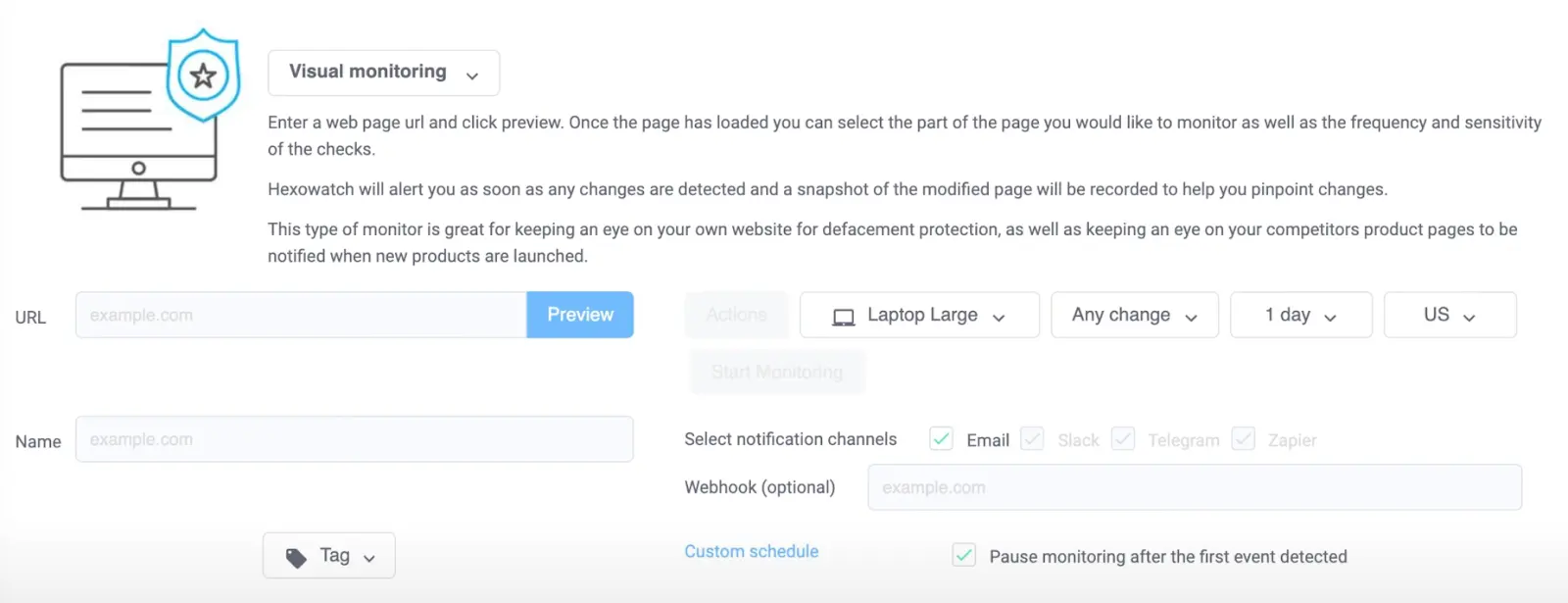The image size is (1568, 603).
Task: Click the Start Monitoring button
Action: (x=776, y=372)
